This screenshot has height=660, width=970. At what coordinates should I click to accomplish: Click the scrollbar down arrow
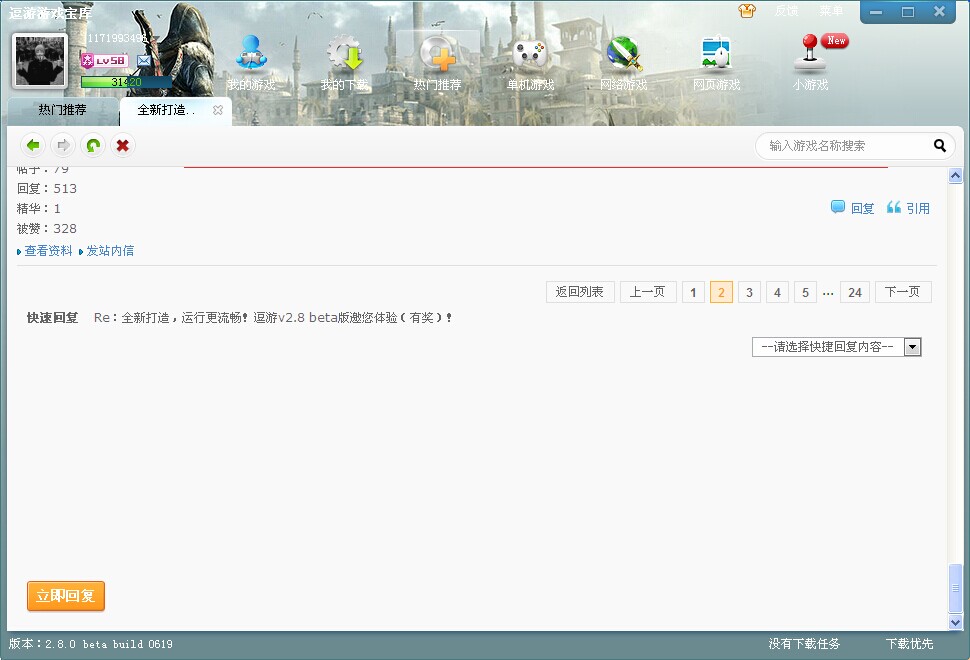pos(955,622)
